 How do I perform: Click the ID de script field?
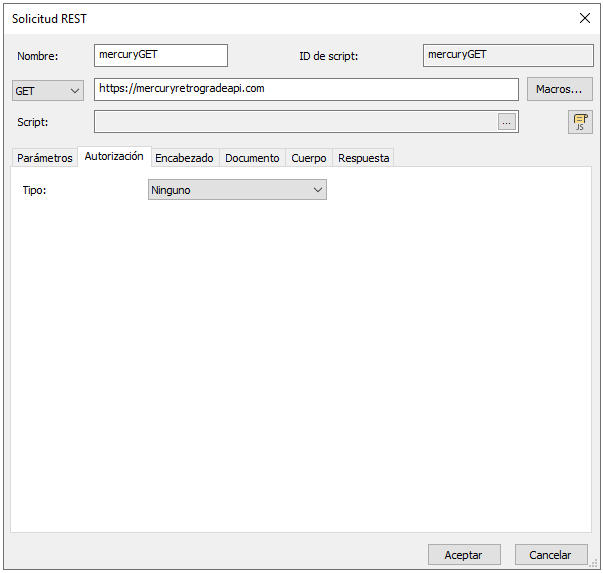tap(508, 55)
